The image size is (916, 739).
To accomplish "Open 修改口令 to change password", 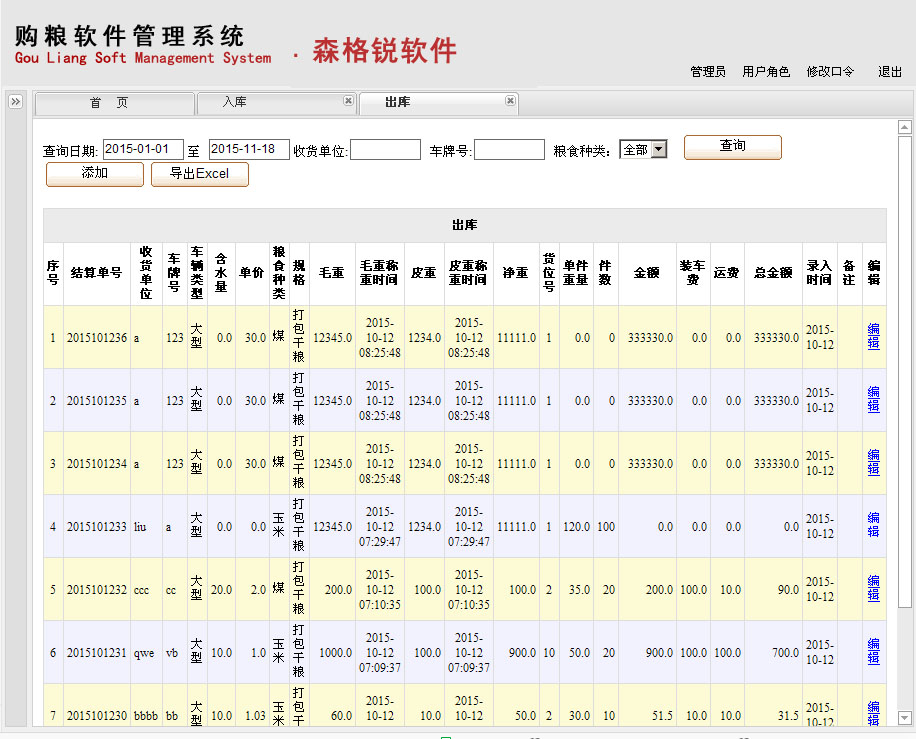I will pyautogui.click(x=830, y=72).
